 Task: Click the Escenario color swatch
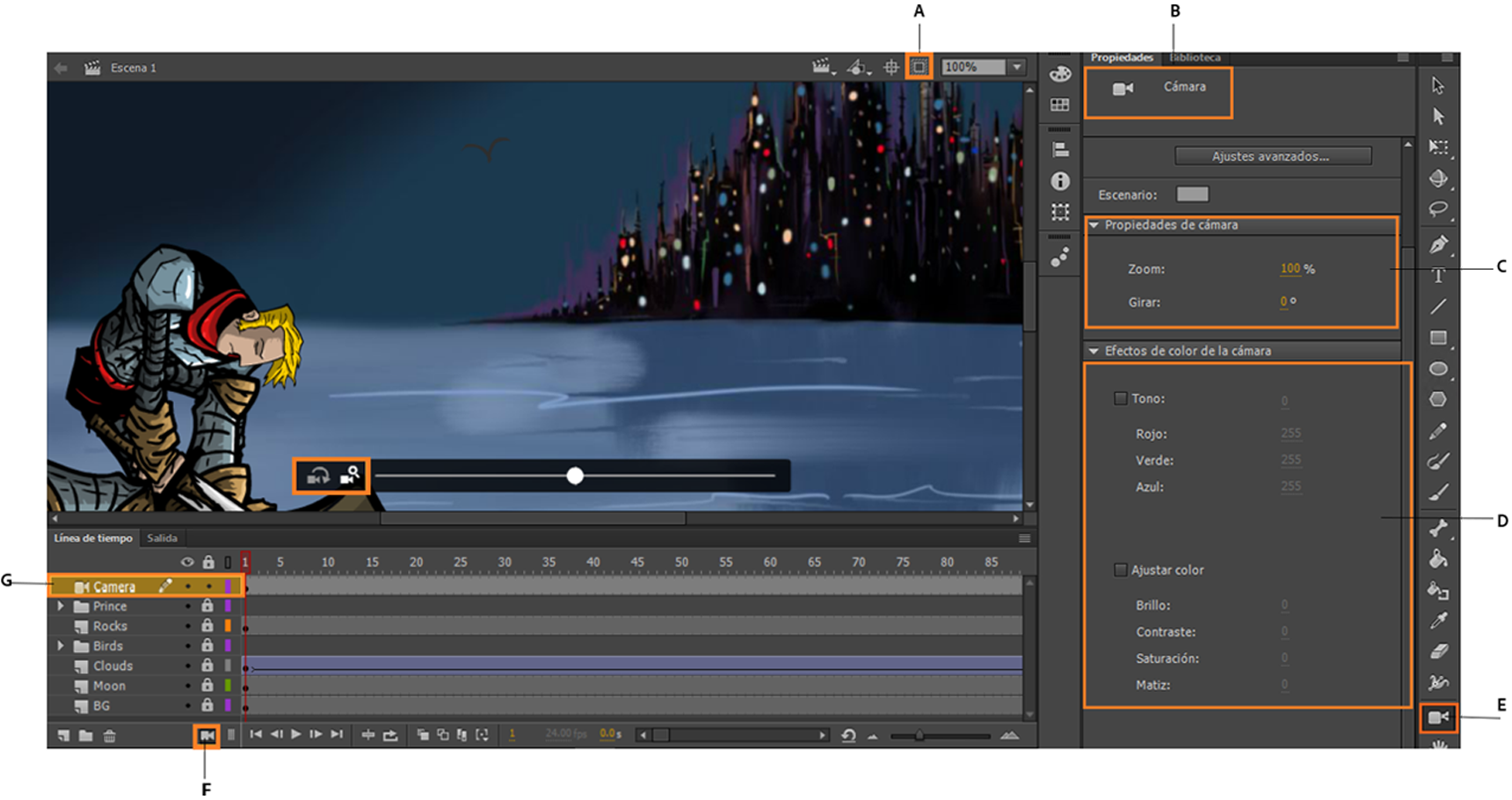[x=1192, y=194]
